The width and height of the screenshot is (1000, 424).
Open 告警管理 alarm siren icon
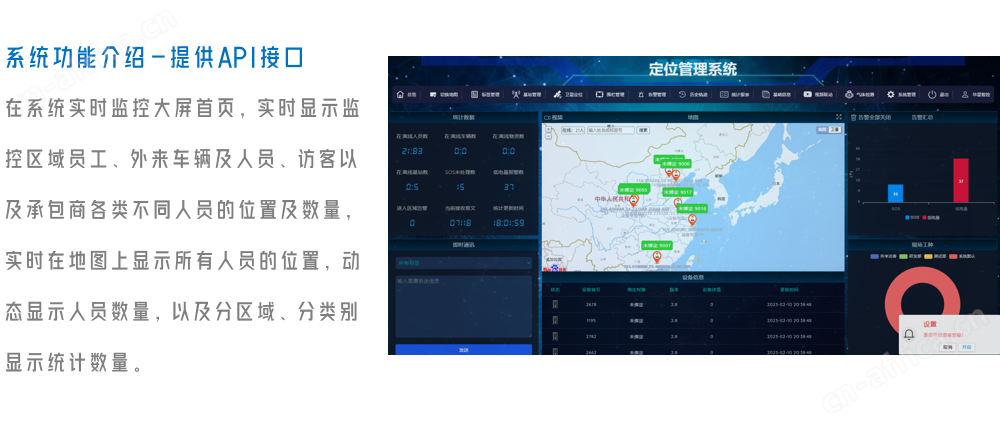click(x=641, y=95)
